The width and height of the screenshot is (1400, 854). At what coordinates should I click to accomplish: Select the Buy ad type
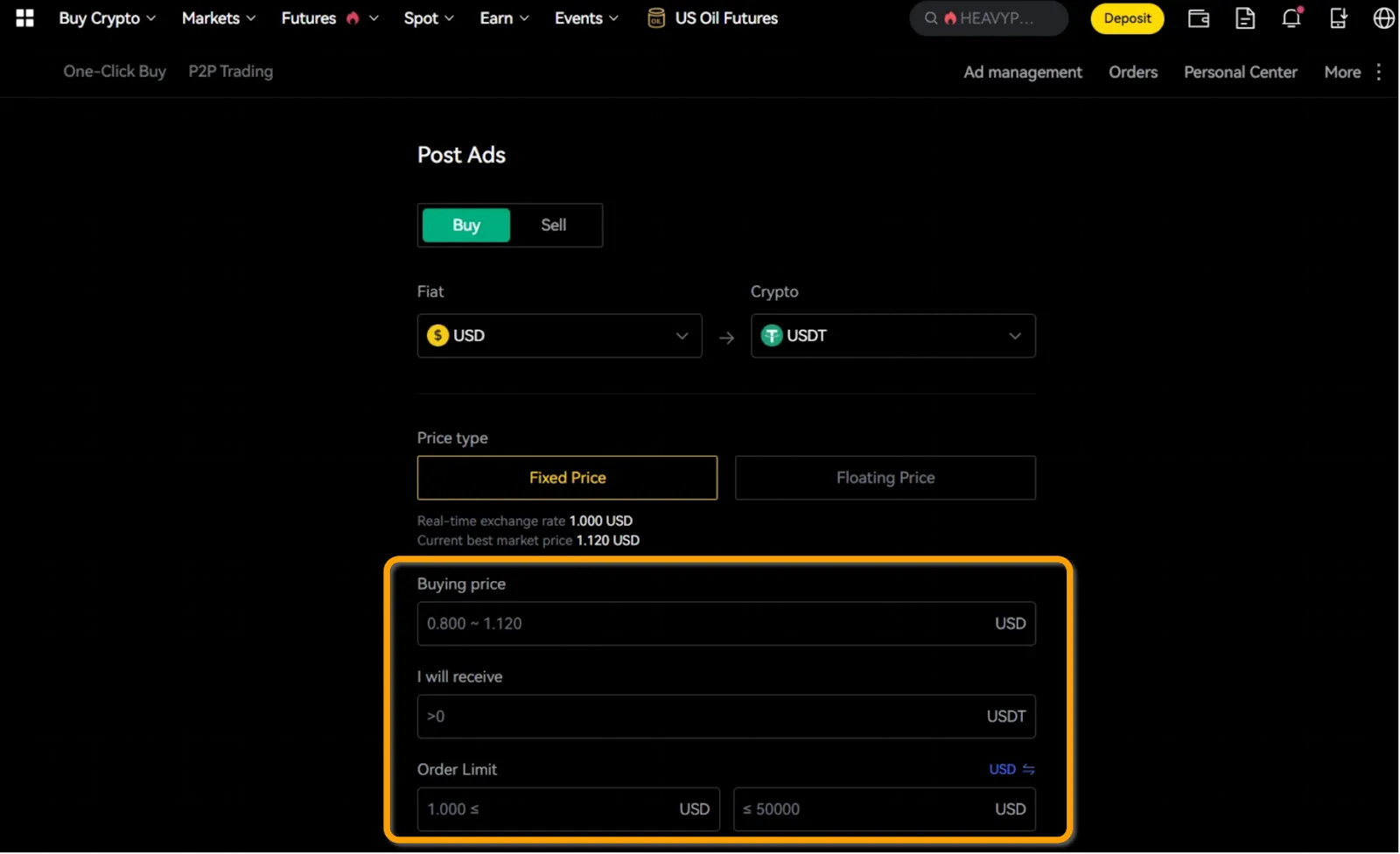click(x=465, y=225)
